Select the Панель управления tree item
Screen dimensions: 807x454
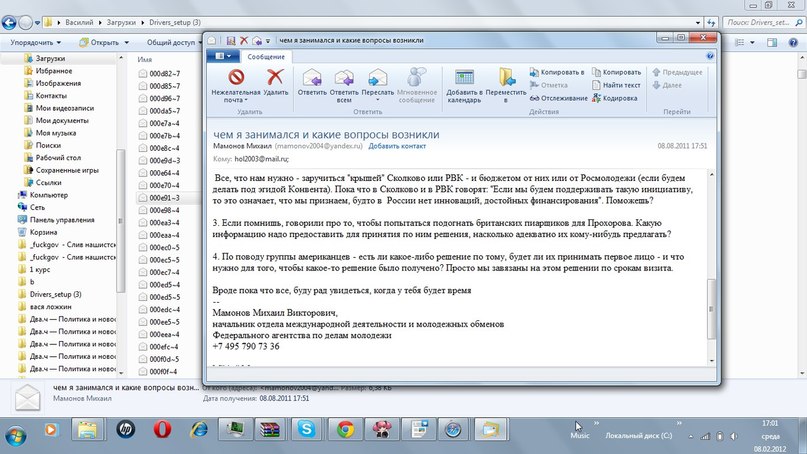click(61, 219)
